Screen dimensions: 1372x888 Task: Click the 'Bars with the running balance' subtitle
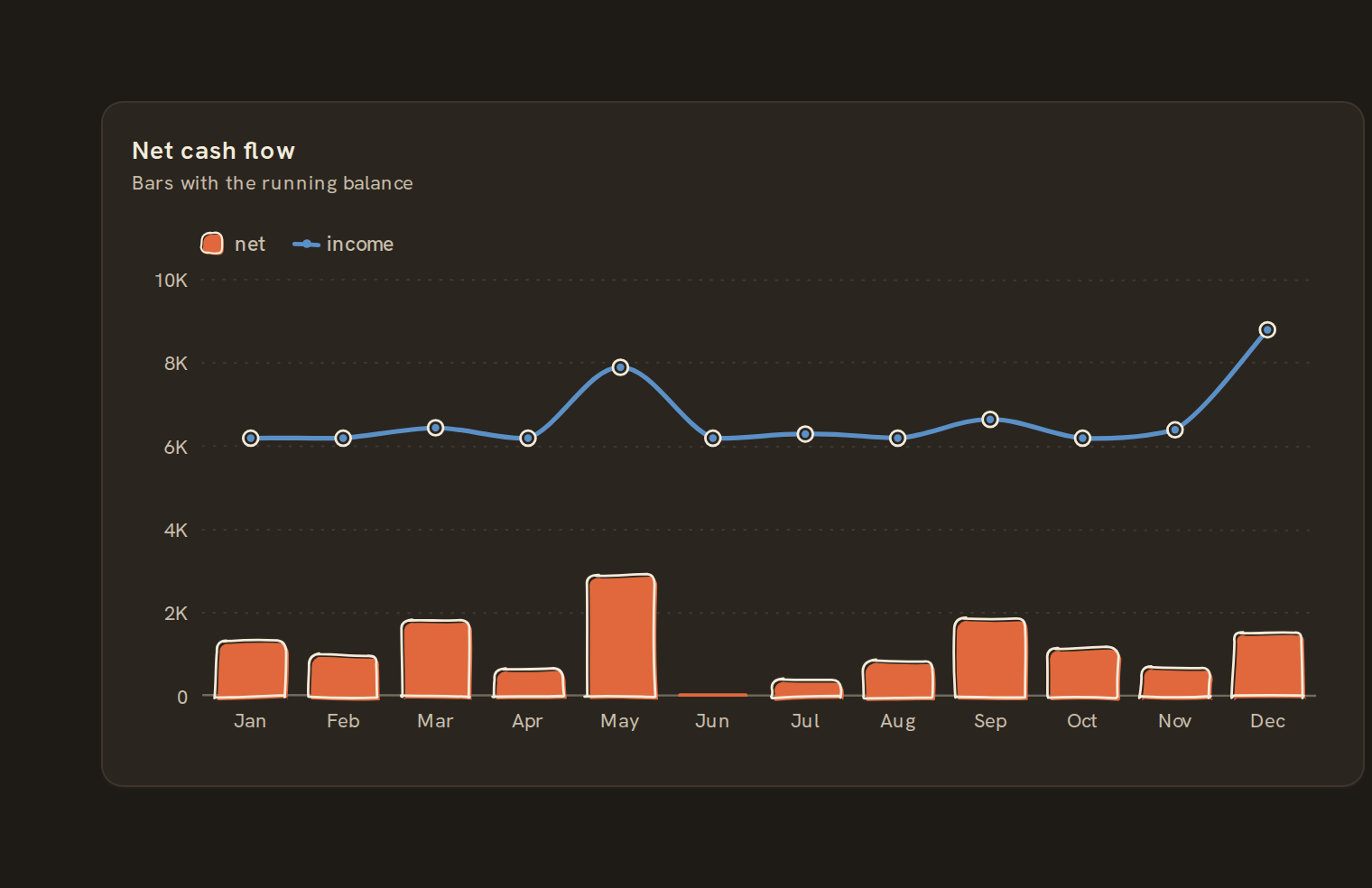point(273,183)
